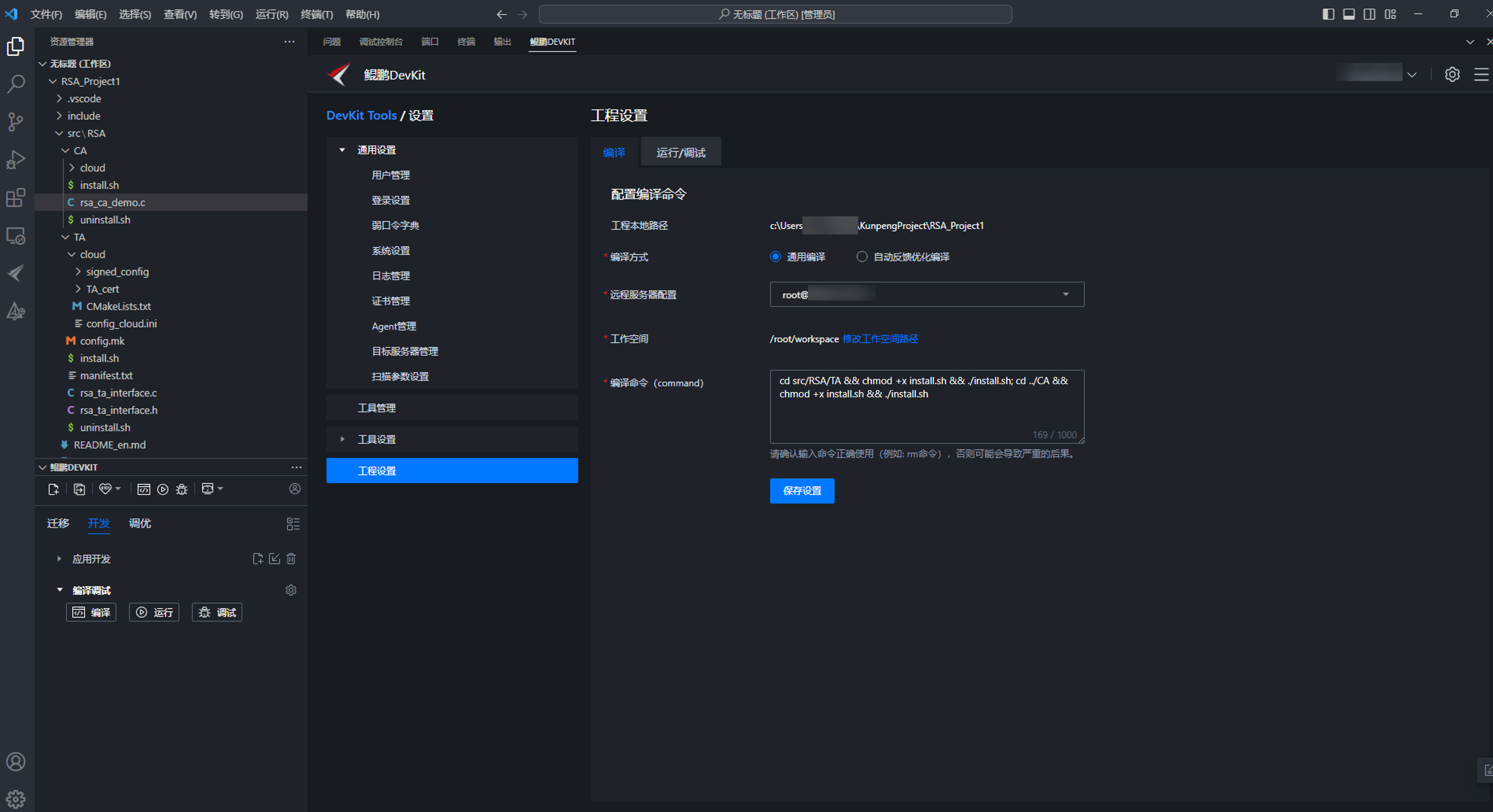Image resolution: width=1493 pixels, height=812 pixels.
Task: Click the user account icon in DevKit toolbar
Action: click(295, 489)
